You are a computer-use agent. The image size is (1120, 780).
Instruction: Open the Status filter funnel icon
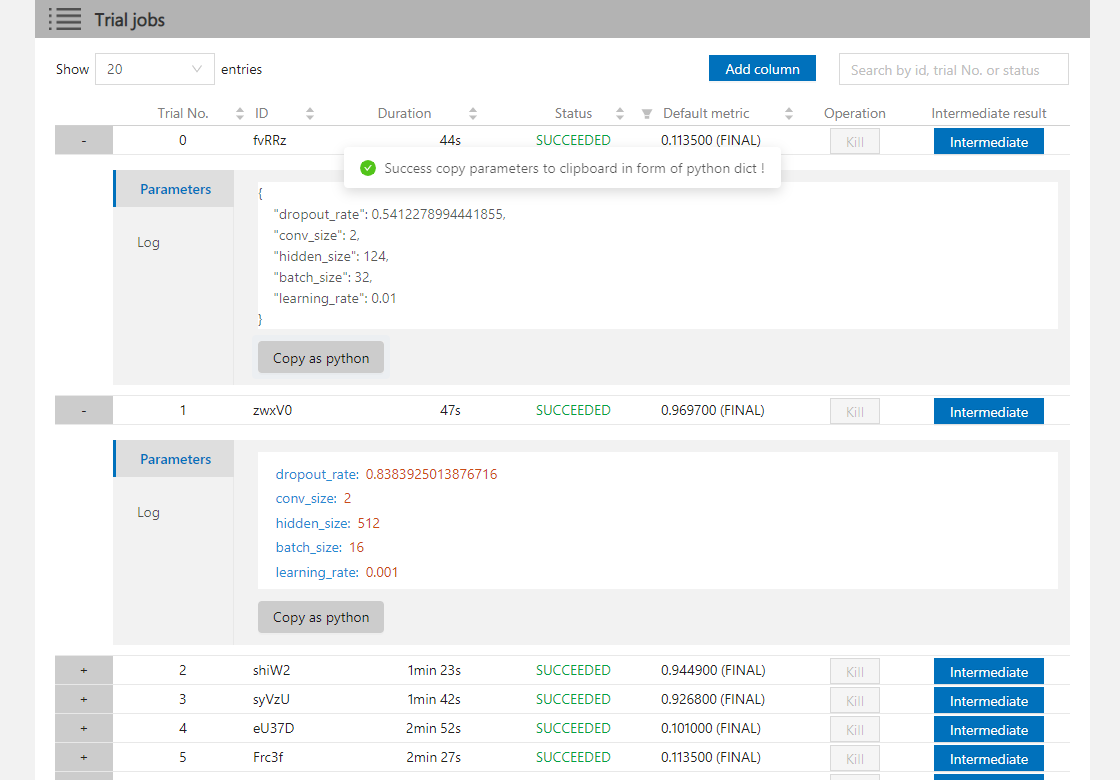(647, 114)
